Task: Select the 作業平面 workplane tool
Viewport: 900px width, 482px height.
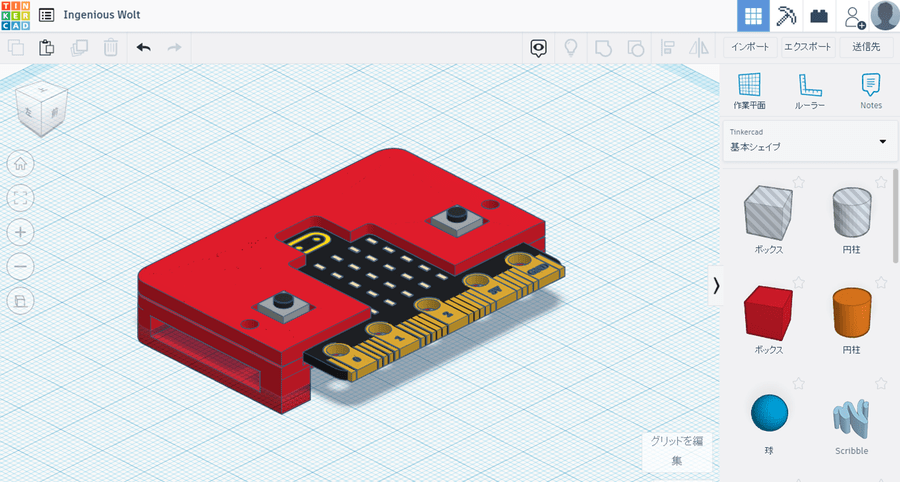Action: [749, 91]
